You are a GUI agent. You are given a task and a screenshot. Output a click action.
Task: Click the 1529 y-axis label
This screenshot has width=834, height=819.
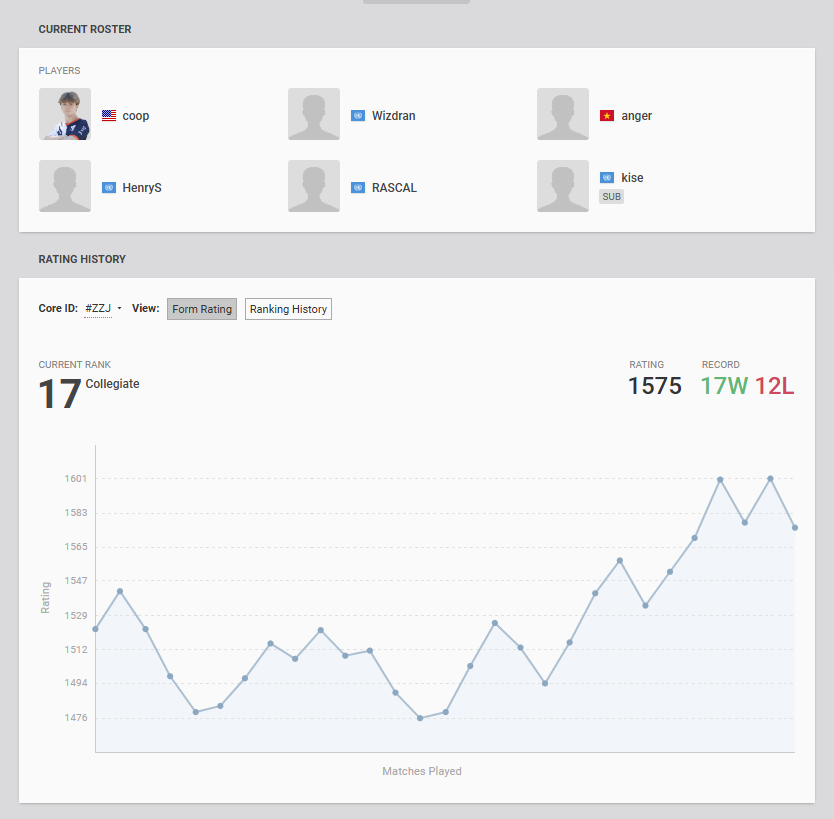[76, 616]
